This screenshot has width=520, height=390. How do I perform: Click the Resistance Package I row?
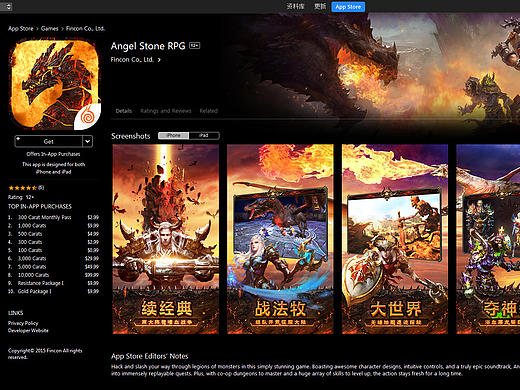click(53, 283)
